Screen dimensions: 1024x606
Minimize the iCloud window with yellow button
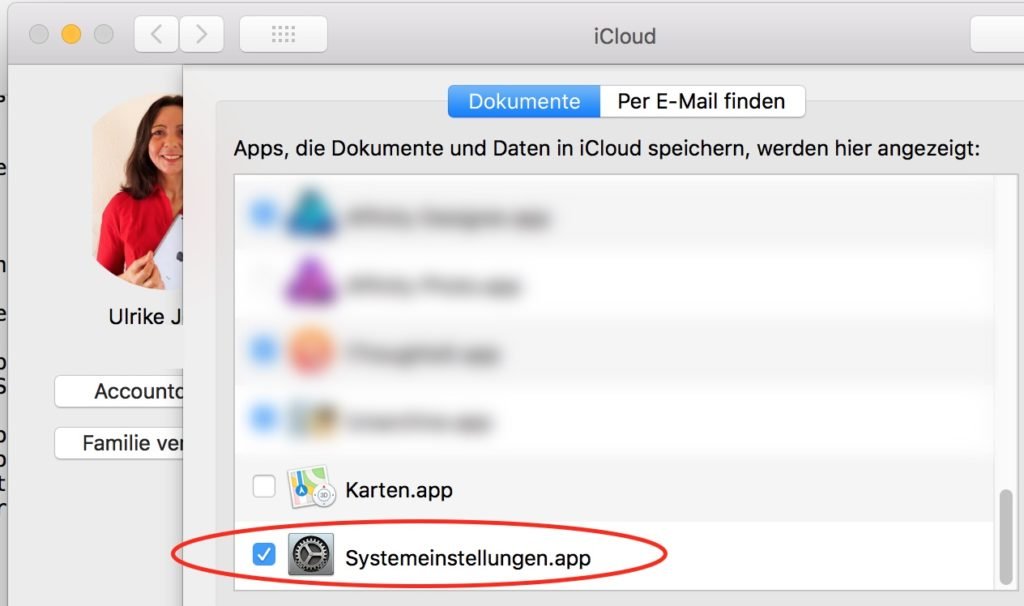[71, 34]
